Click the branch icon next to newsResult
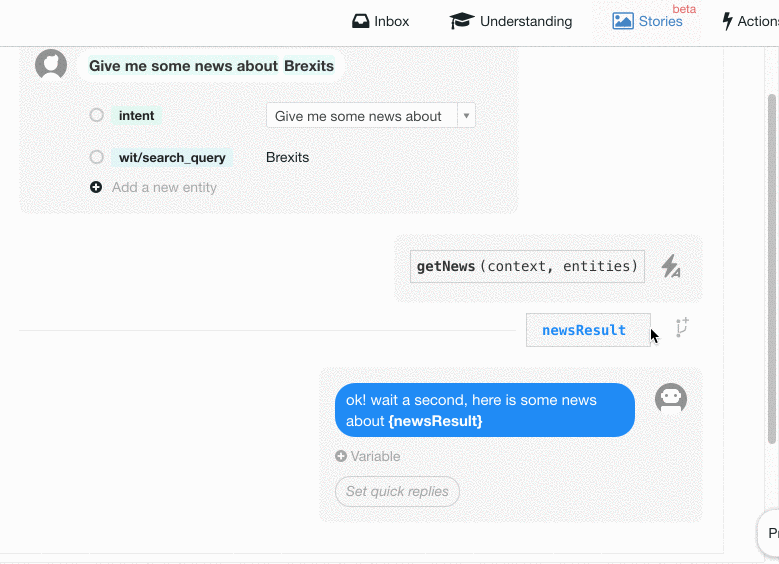 [682, 327]
